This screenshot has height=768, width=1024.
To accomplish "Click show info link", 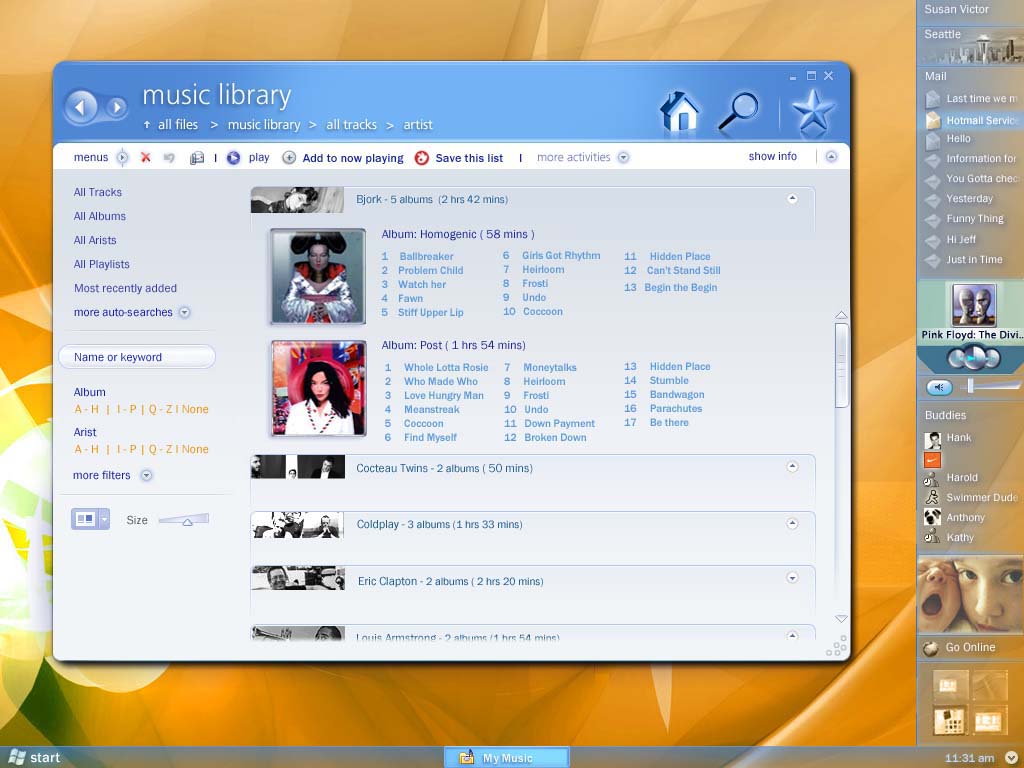I will coord(773,157).
